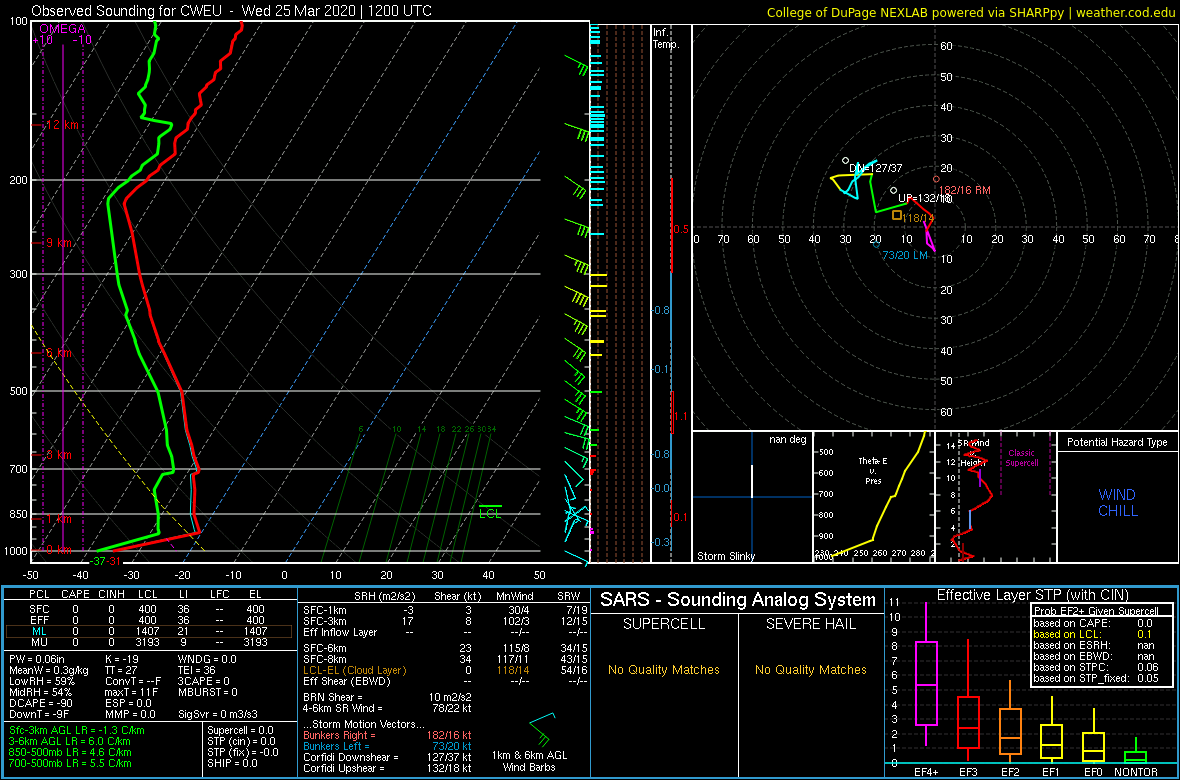Select the '73/20 LM' storm motion label
Viewport: 1180px width, 780px height.
coord(905,255)
